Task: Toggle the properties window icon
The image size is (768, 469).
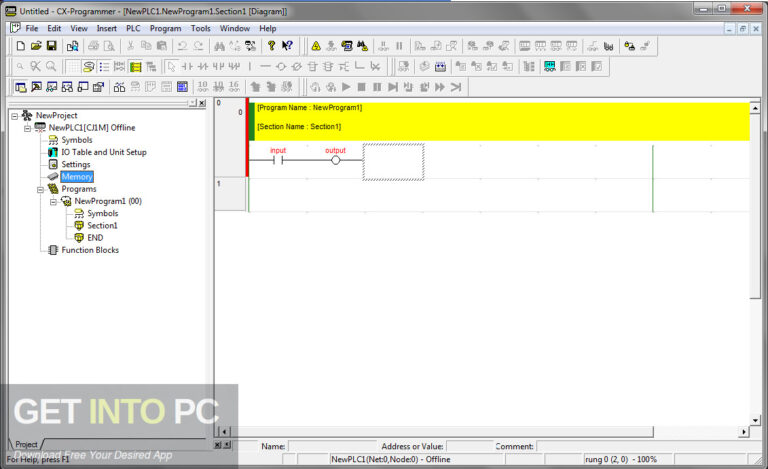Action: [99, 87]
